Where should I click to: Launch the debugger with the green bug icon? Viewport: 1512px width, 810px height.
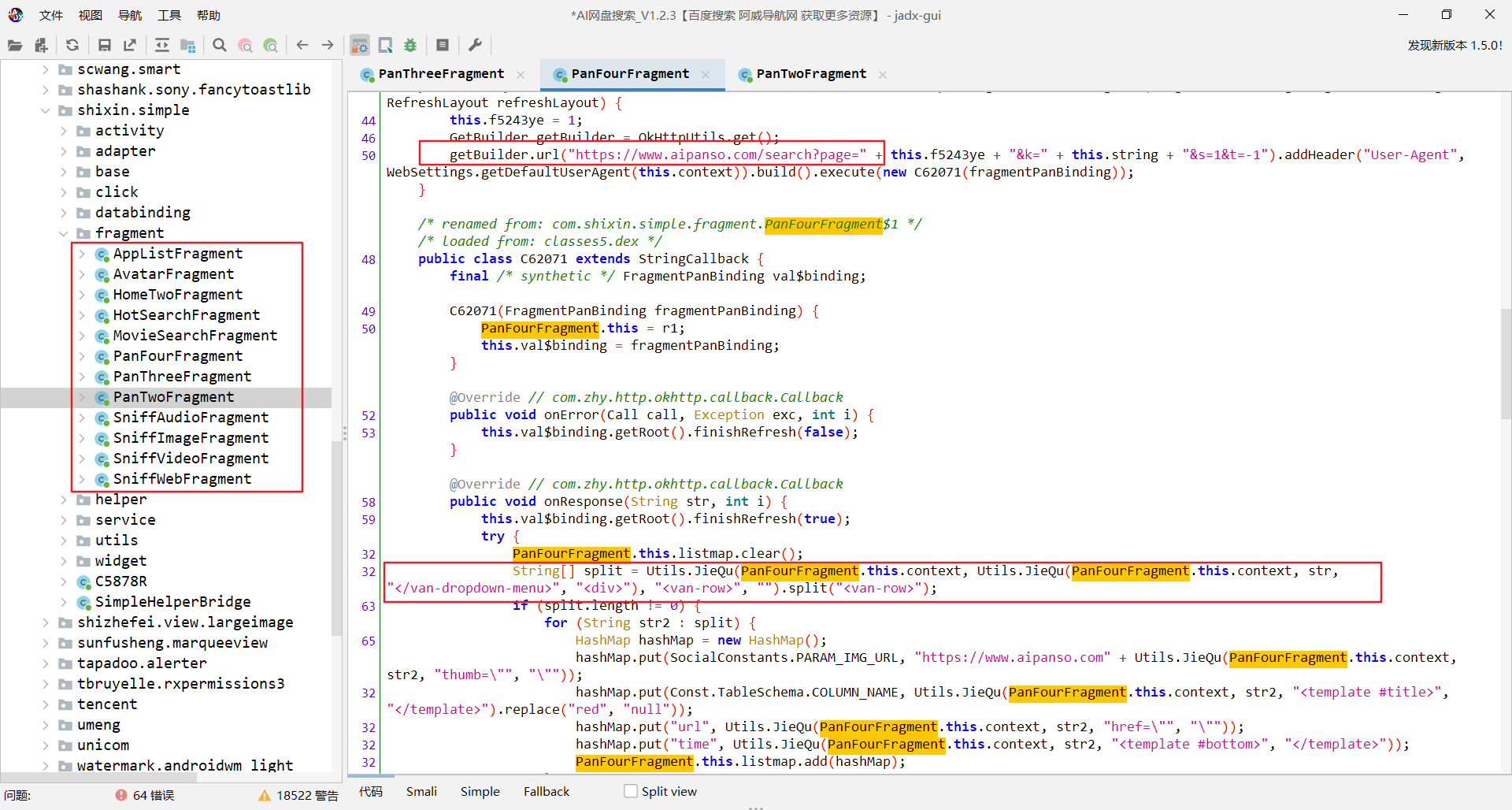pyautogui.click(x=410, y=46)
